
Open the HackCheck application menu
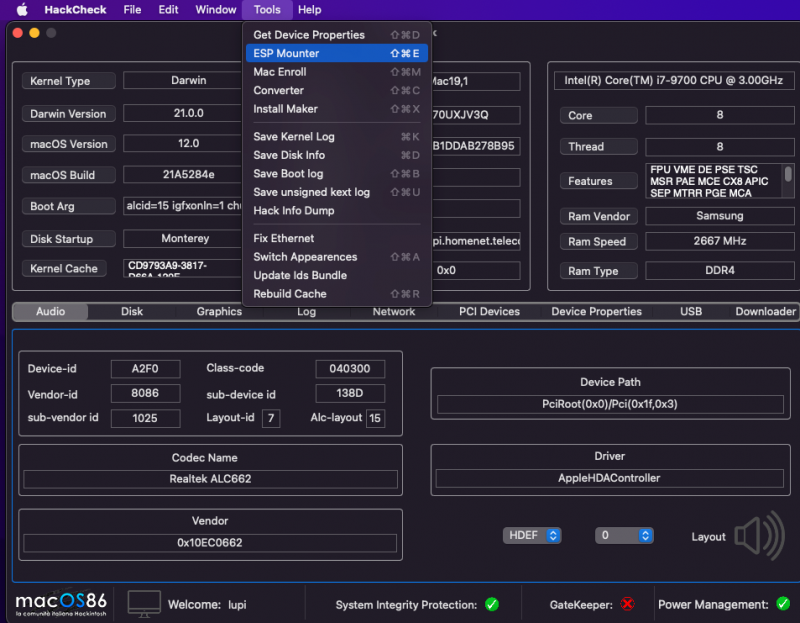coord(75,10)
